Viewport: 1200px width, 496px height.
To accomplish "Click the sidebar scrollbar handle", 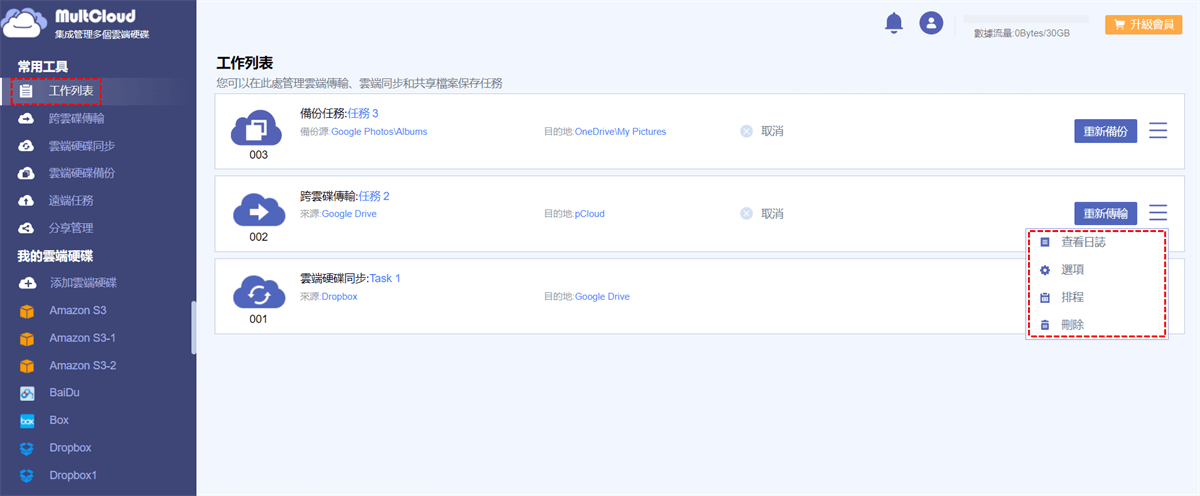I will tap(193, 328).
